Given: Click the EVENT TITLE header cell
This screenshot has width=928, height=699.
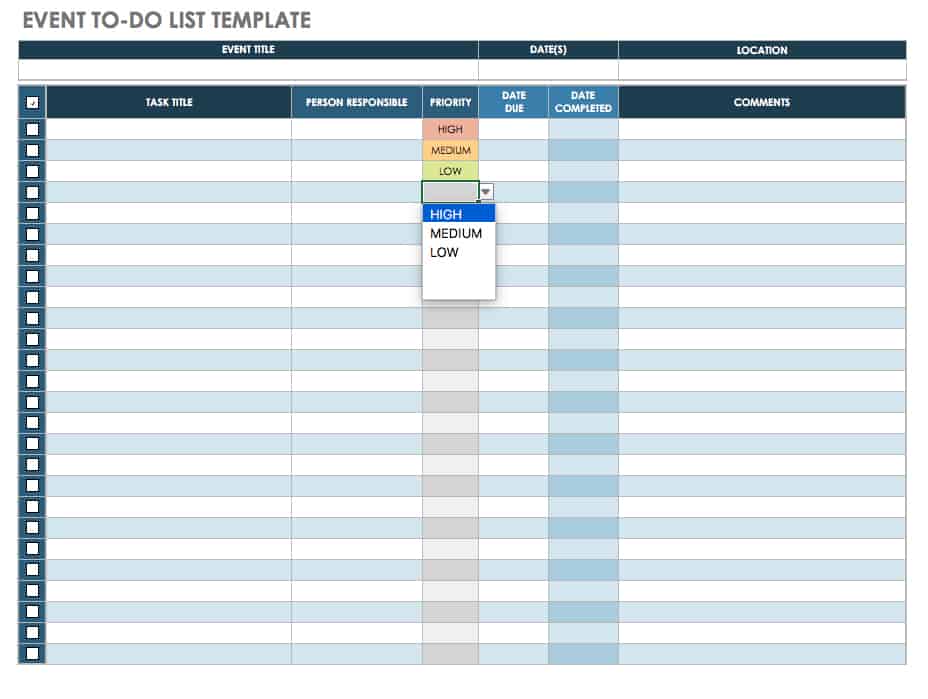Looking at the screenshot, I should tap(248, 50).
